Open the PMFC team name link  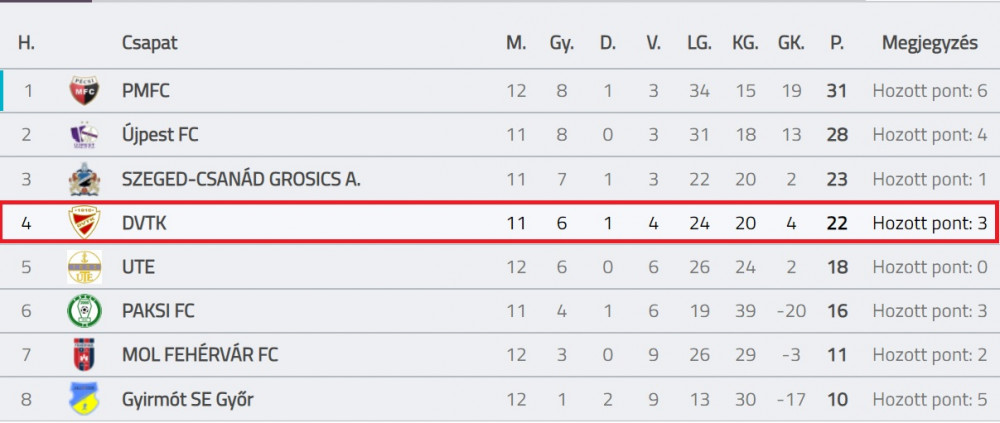[146, 91]
